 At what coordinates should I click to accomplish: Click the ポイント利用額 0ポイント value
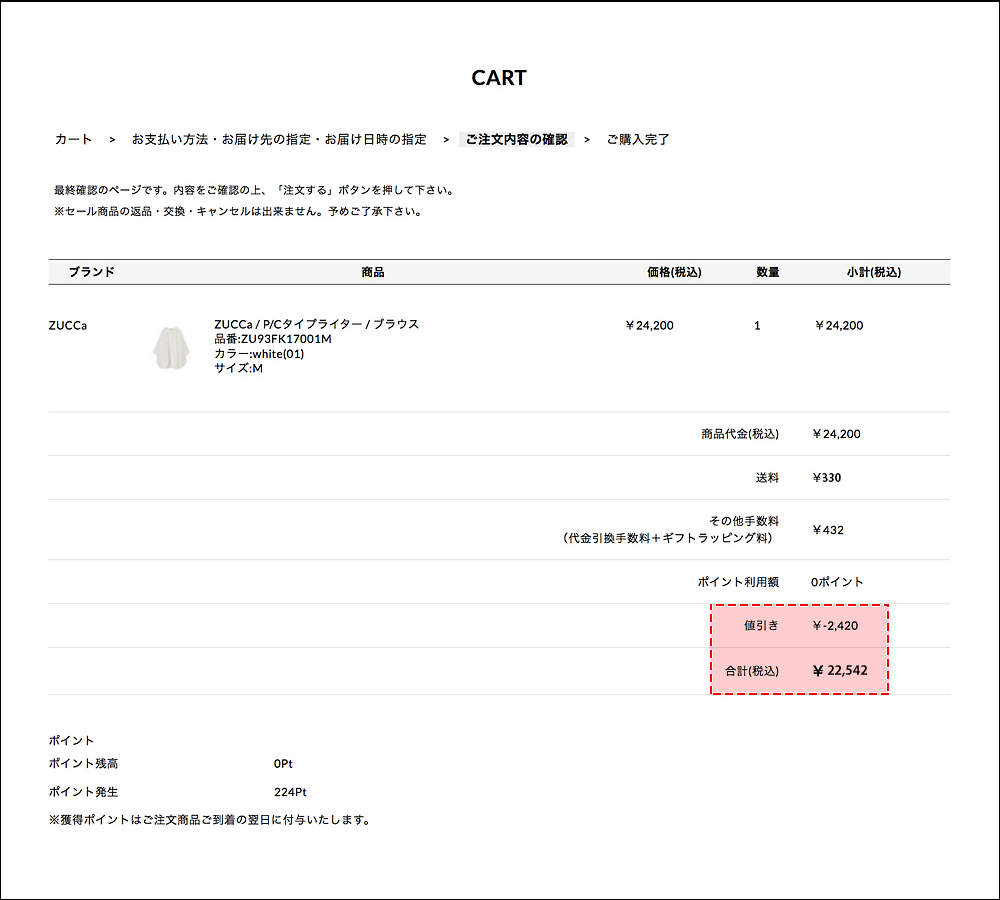[837, 582]
